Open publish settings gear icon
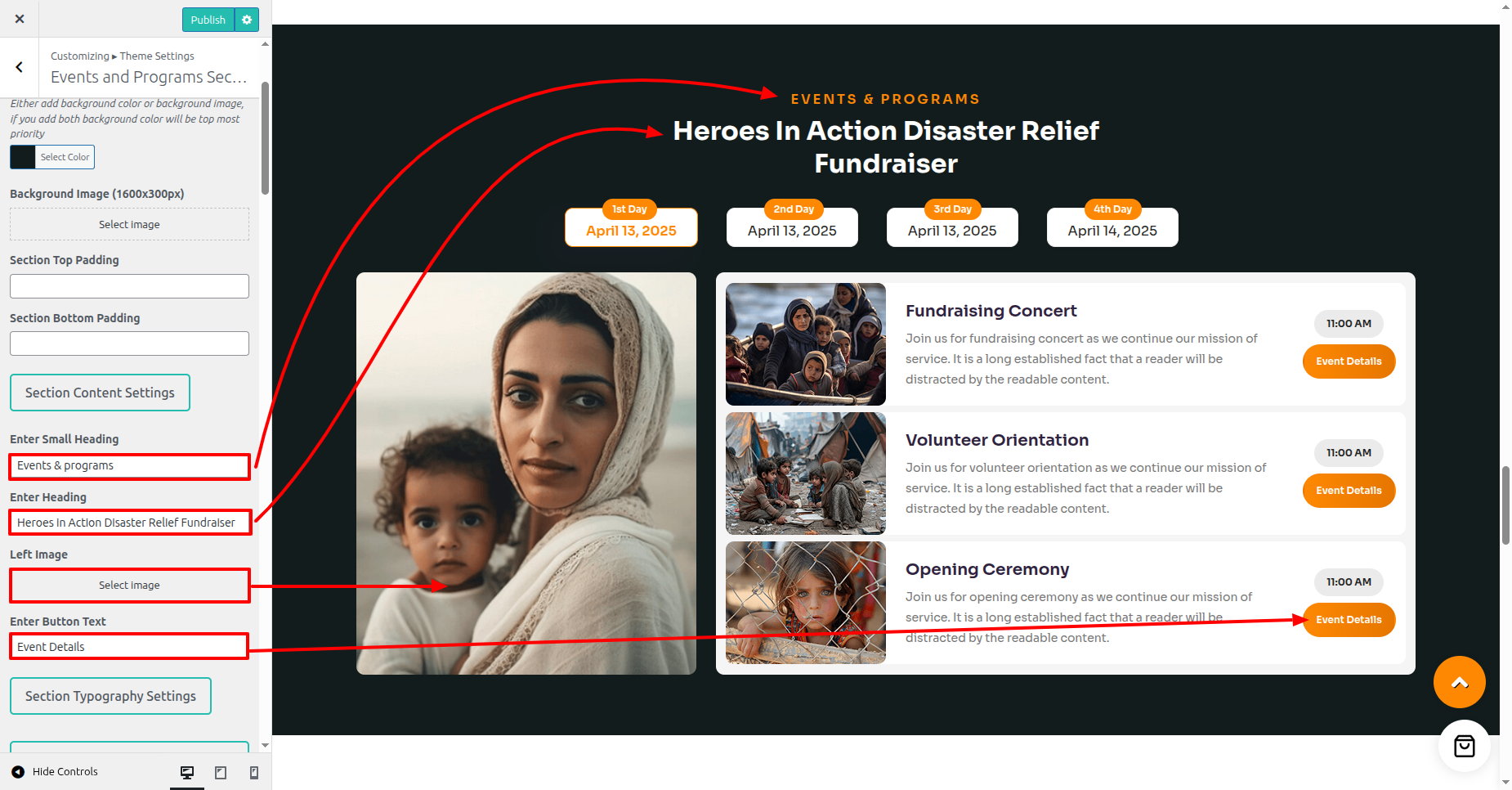Image resolution: width=1512 pixels, height=790 pixels. click(x=247, y=20)
